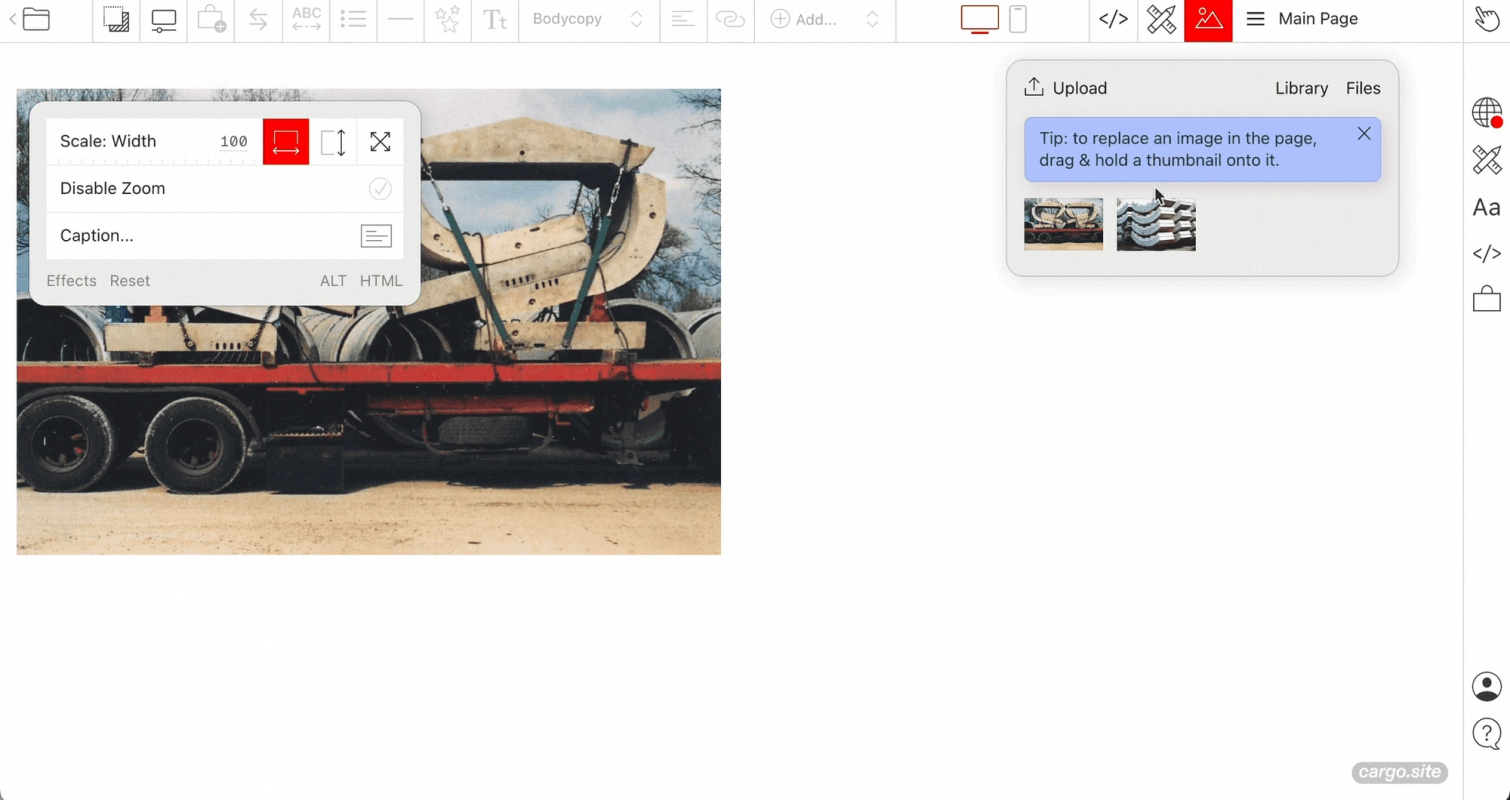The width and height of the screenshot is (1510, 800).
Task: Switch to desktop preview mode
Action: point(979,19)
